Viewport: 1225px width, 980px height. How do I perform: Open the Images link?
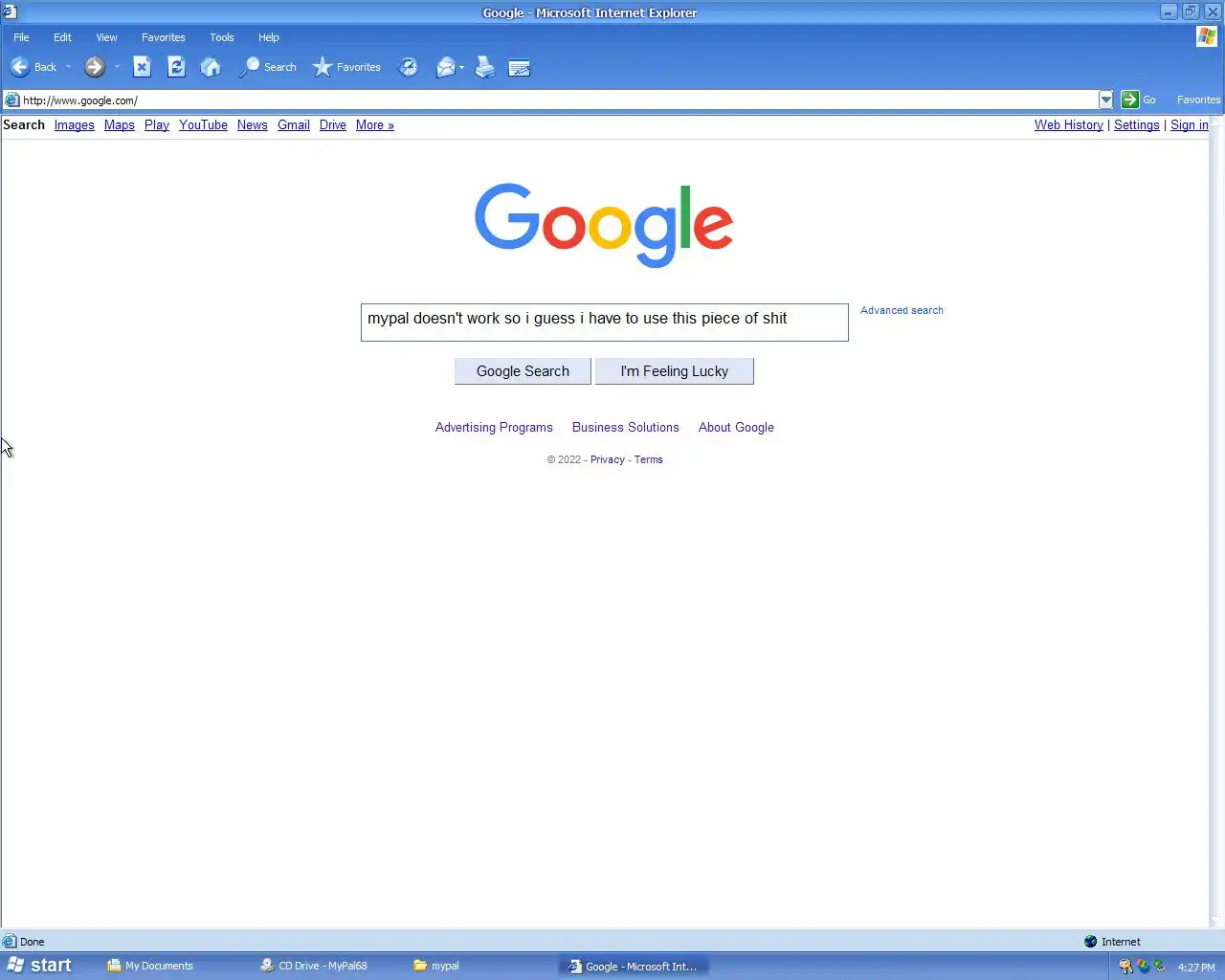(x=75, y=125)
